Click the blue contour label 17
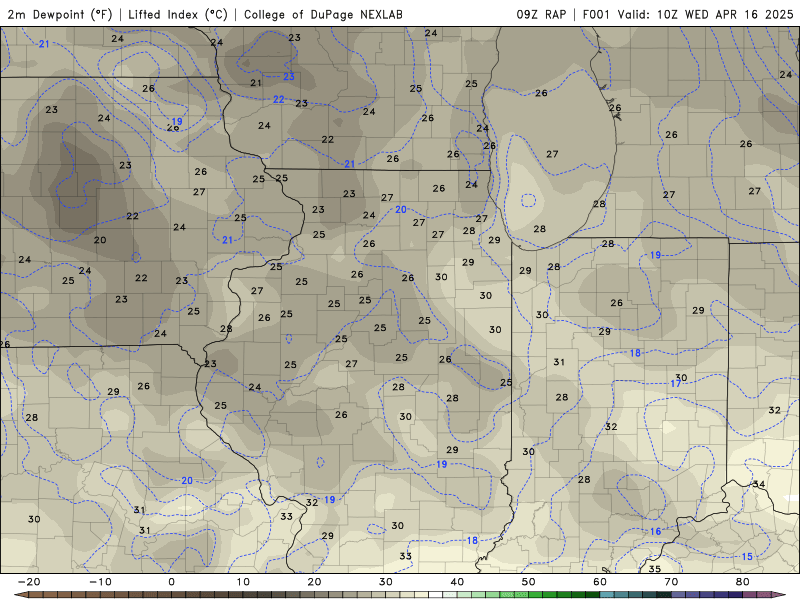The height and width of the screenshot is (600, 800). [676, 384]
